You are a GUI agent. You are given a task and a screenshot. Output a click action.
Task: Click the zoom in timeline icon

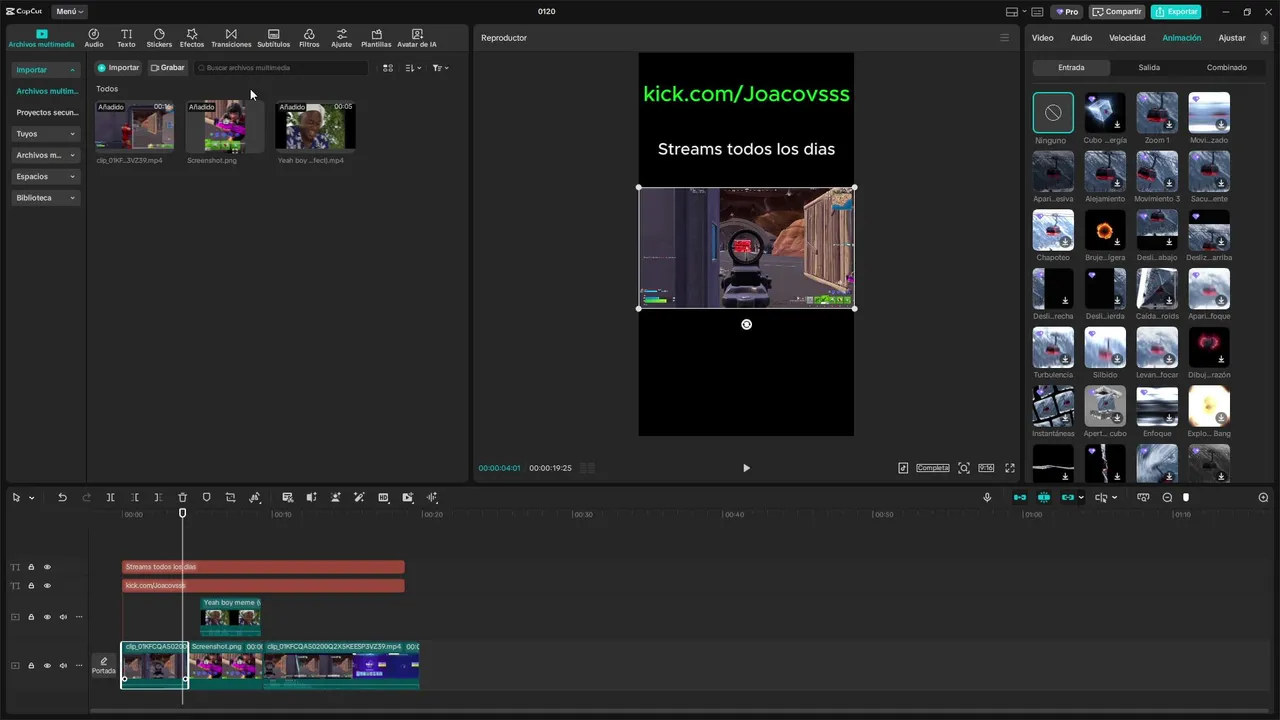[1263, 497]
